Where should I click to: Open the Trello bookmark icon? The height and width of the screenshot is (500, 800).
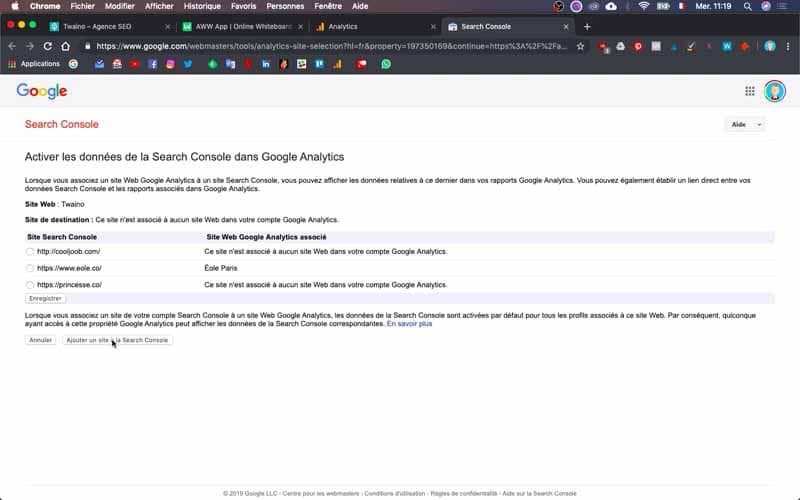[319, 64]
